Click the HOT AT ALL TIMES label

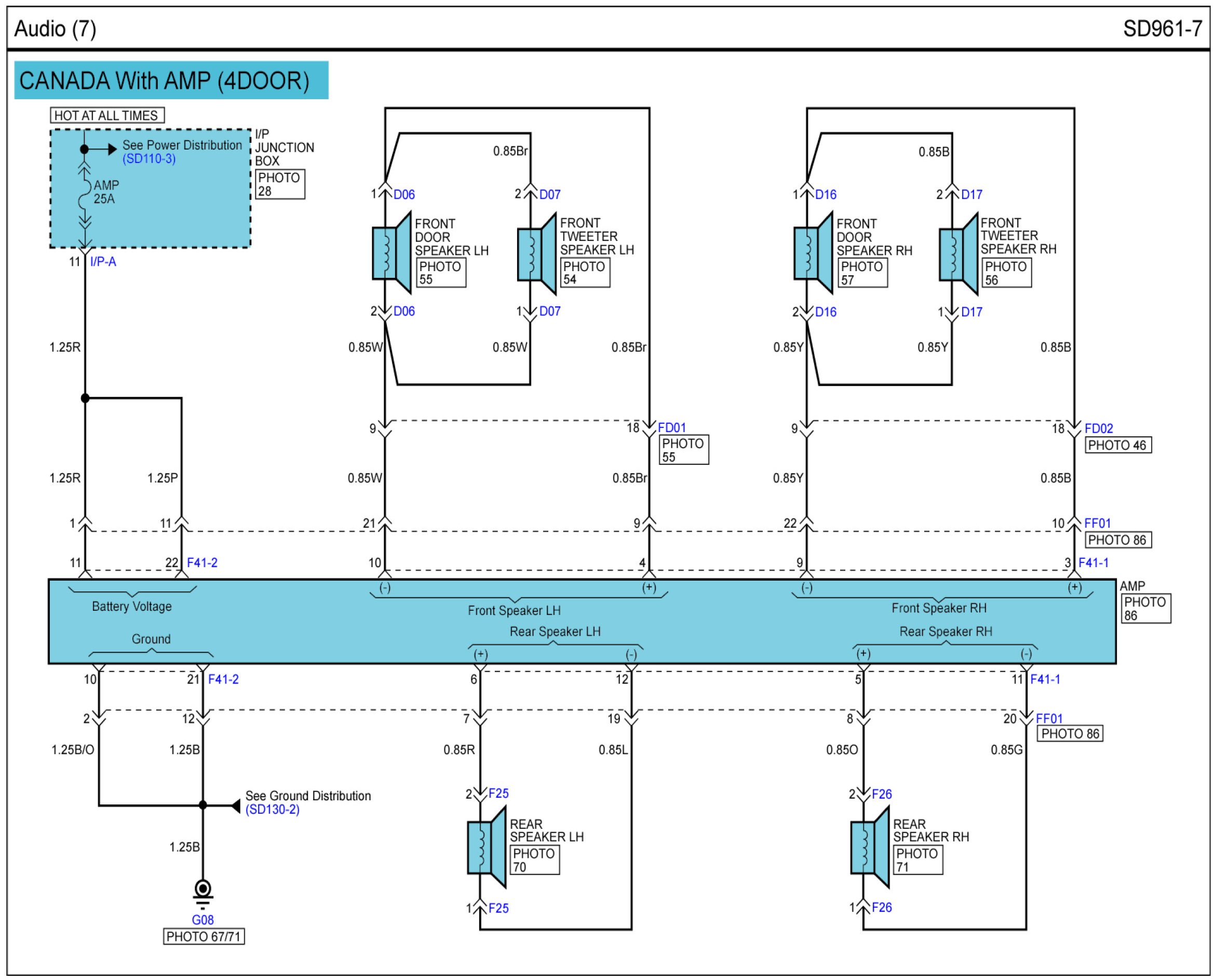tap(106, 116)
